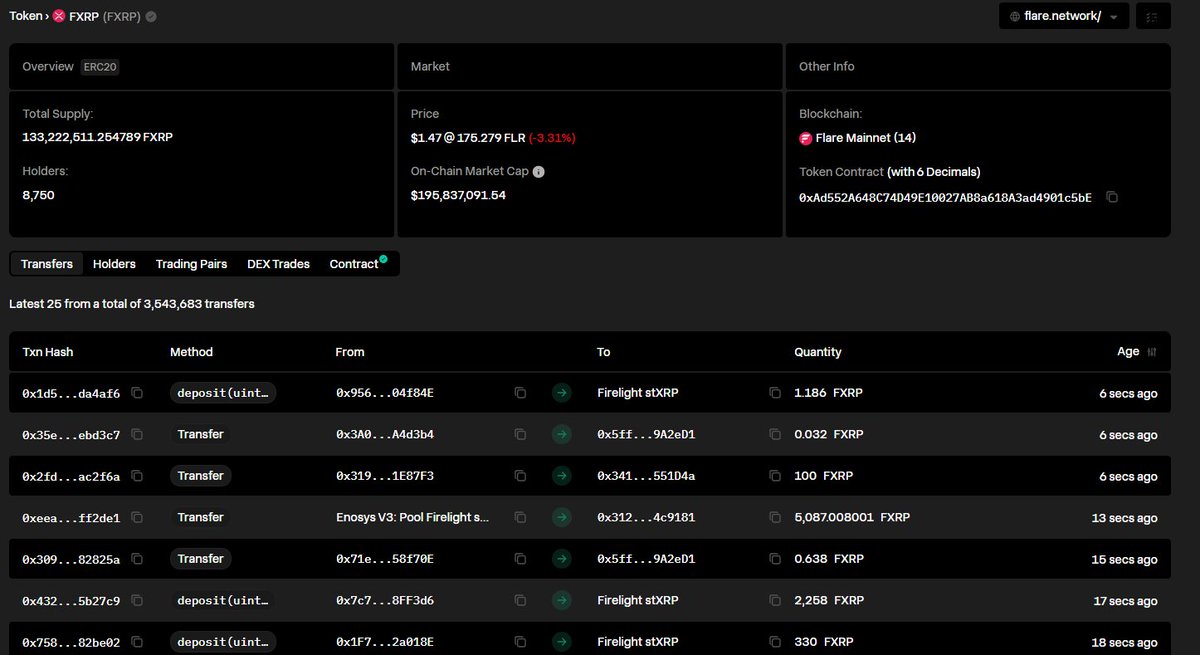Screen dimensions: 1200x655
Task: Select the 5,087.008001 FXRP quantity
Action: click(852, 518)
